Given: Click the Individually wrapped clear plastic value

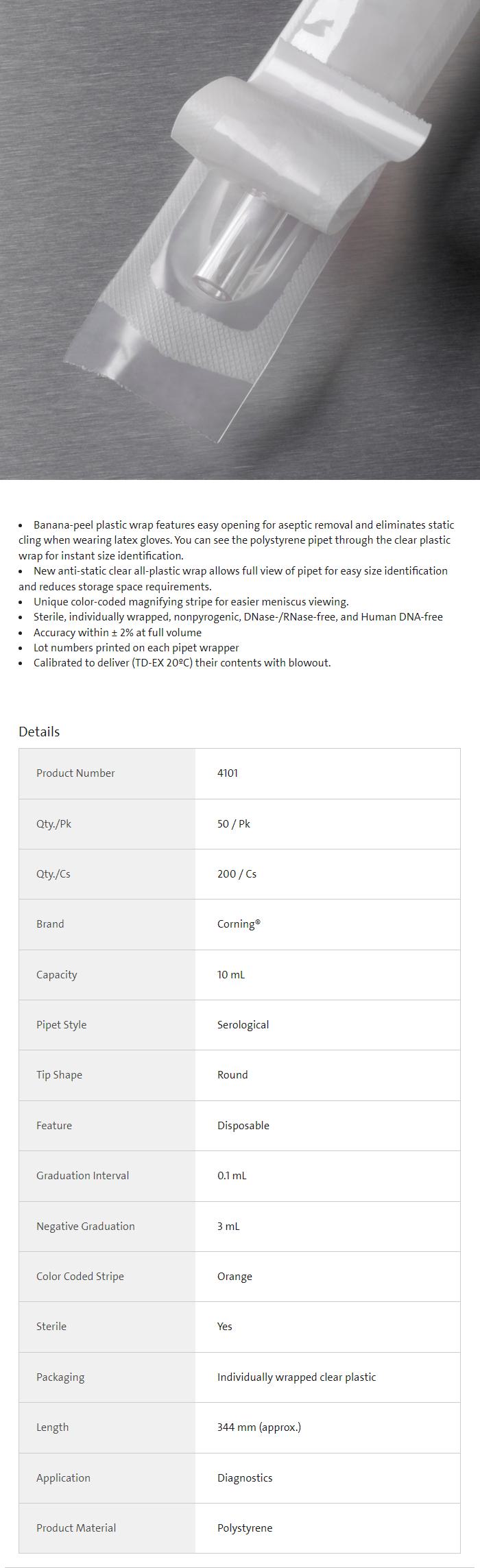Looking at the screenshot, I should (296, 1377).
